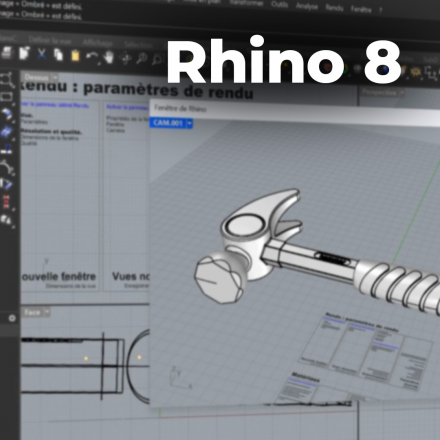Image resolution: width=440 pixels, height=440 pixels.
Task: Click the new document icon
Action: pos(24,53)
